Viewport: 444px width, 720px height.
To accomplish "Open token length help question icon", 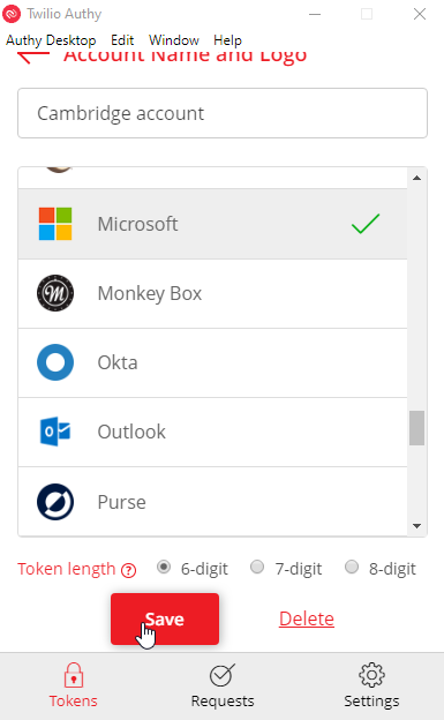I will click(x=129, y=570).
